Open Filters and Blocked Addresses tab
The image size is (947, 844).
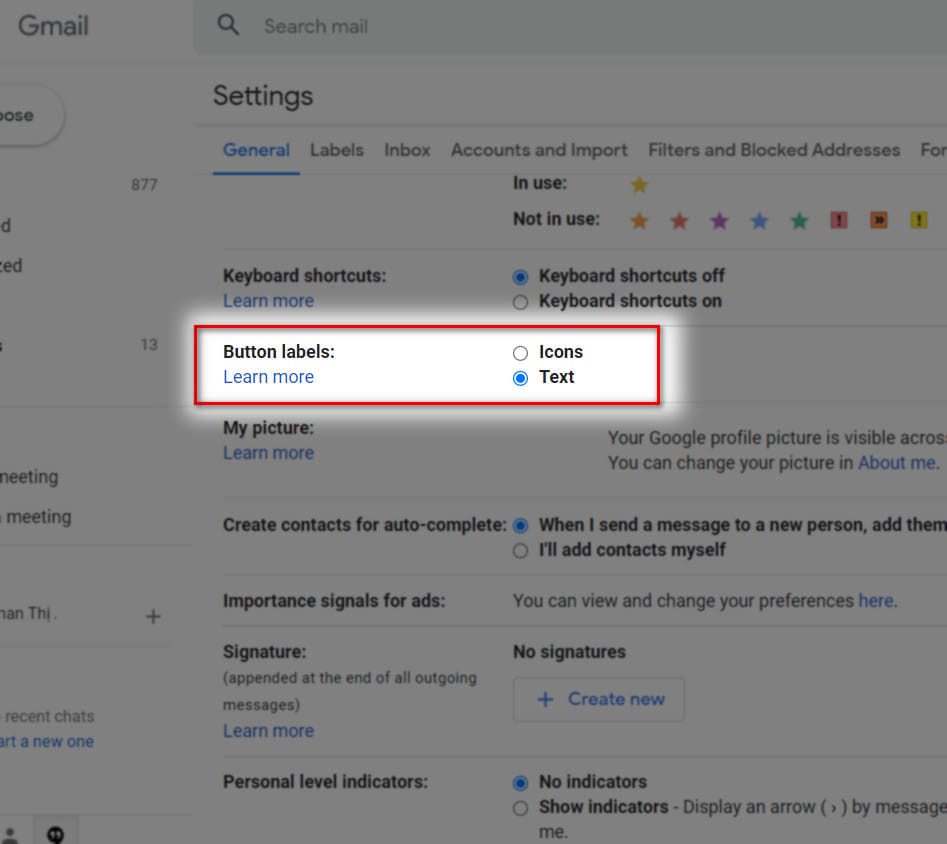(774, 150)
